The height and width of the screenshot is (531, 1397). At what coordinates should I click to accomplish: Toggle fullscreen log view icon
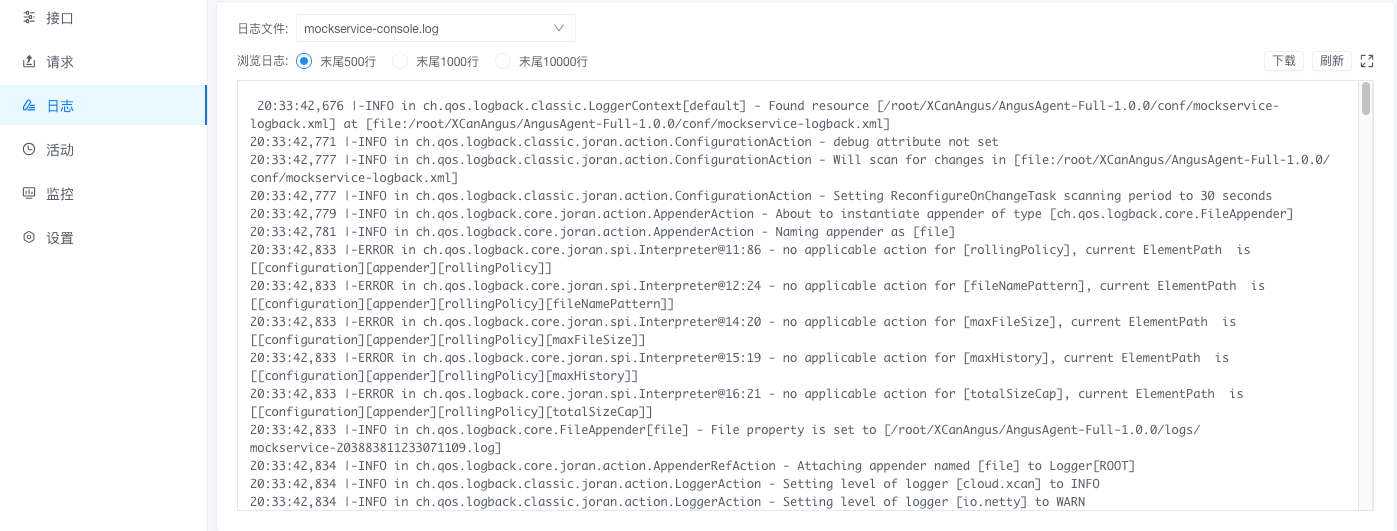(x=1367, y=61)
